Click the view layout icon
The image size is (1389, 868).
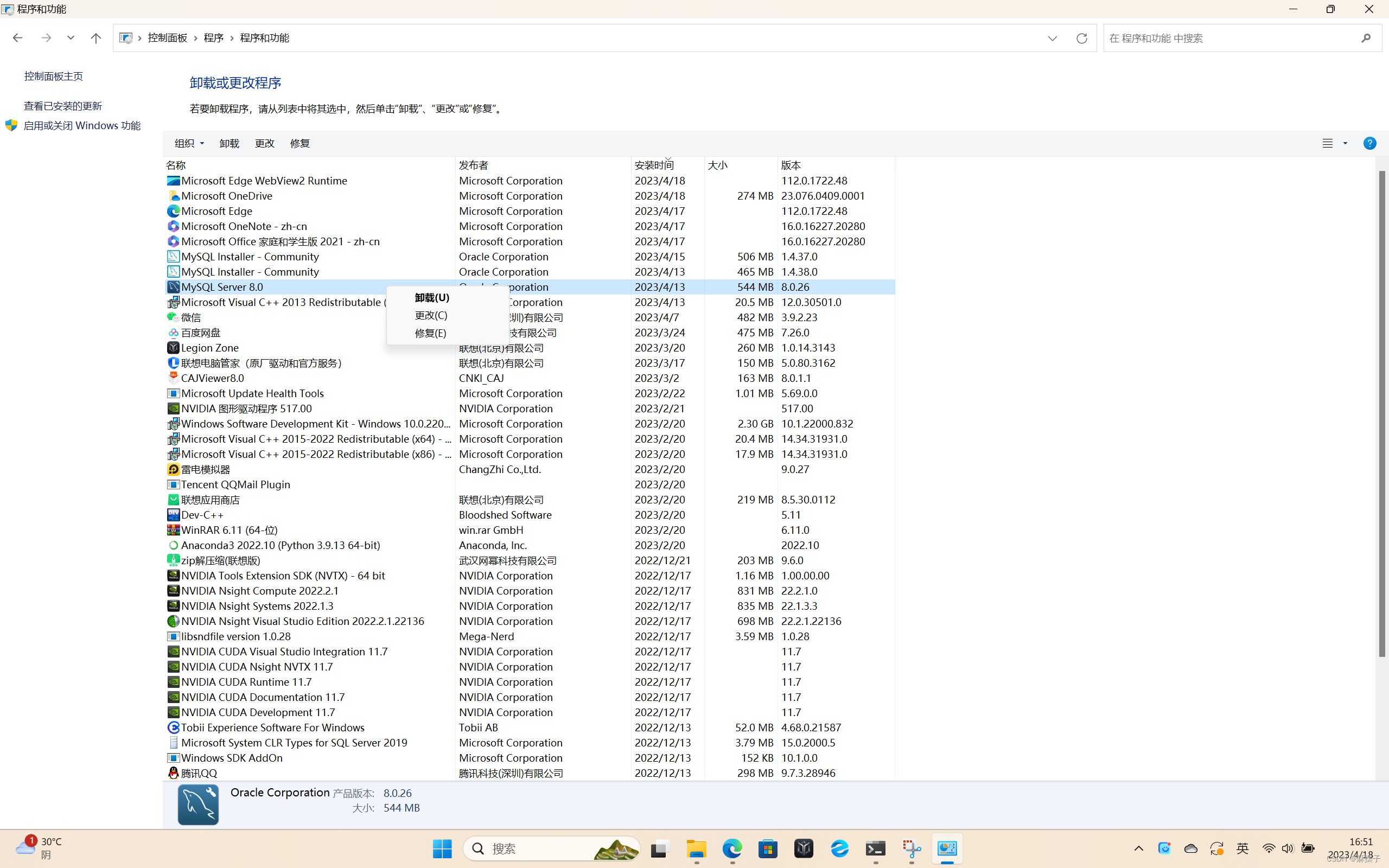(1327, 144)
